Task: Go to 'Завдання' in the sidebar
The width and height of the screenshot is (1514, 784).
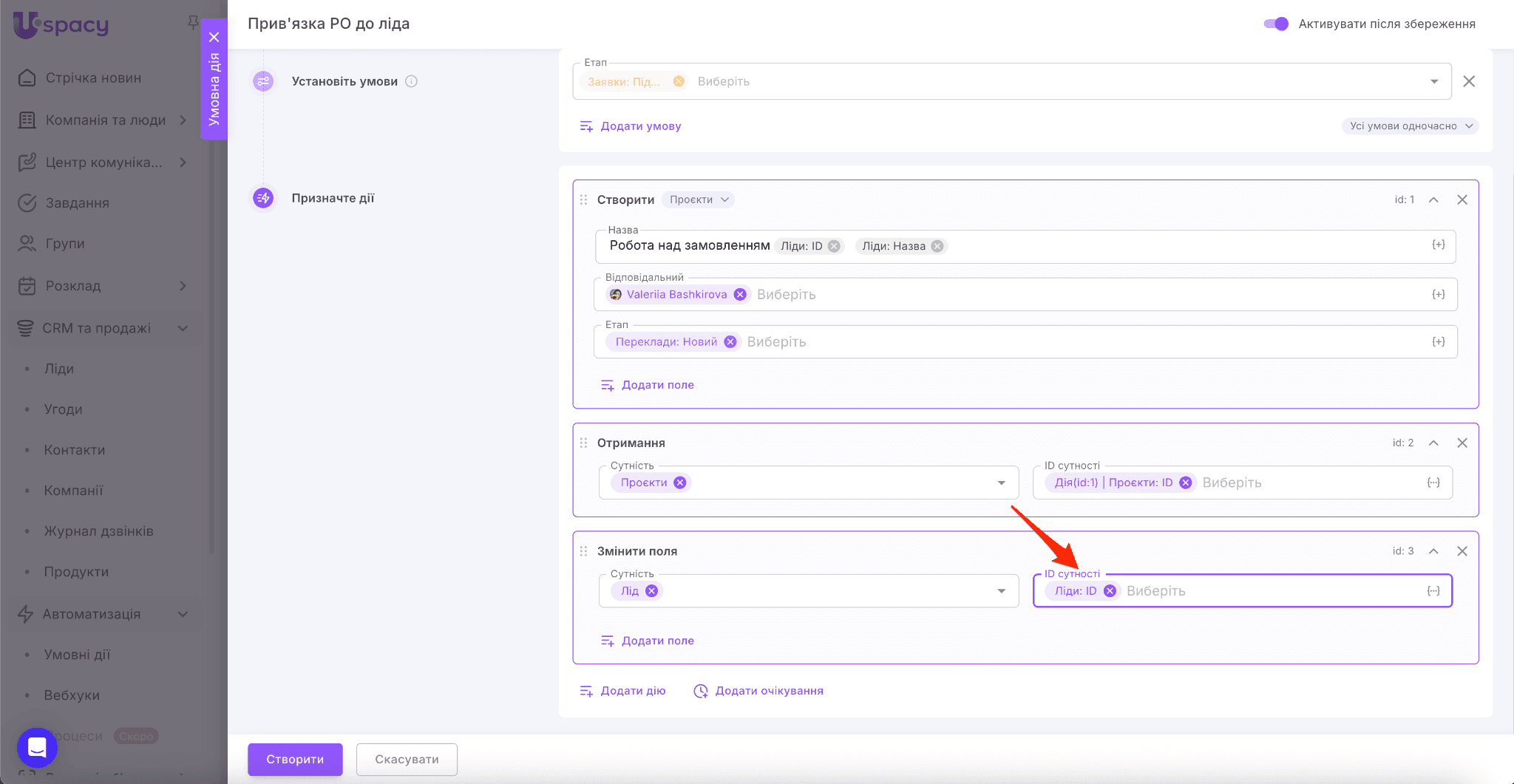Action: (x=77, y=202)
